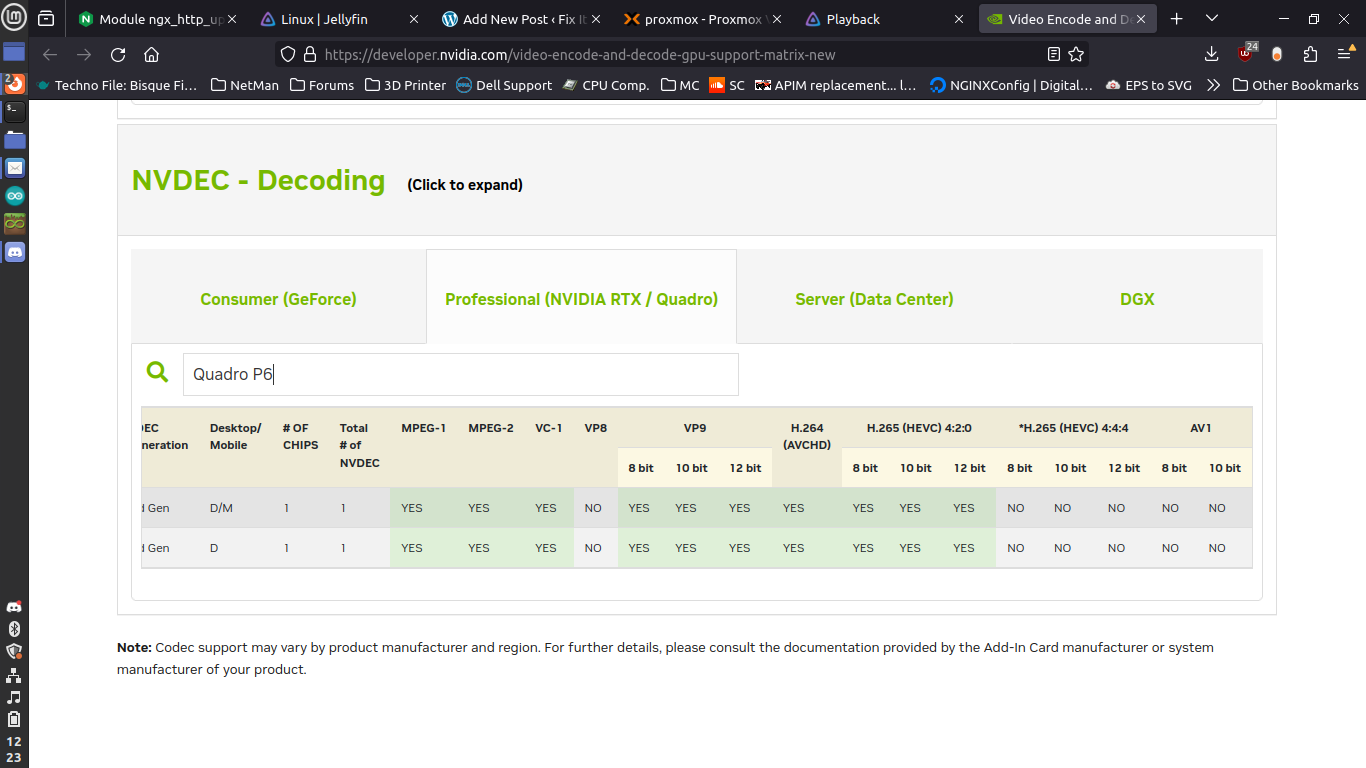Viewport: 1366px width, 768px height.
Task: Open the Discord system tray icon
Action: point(14,607)
